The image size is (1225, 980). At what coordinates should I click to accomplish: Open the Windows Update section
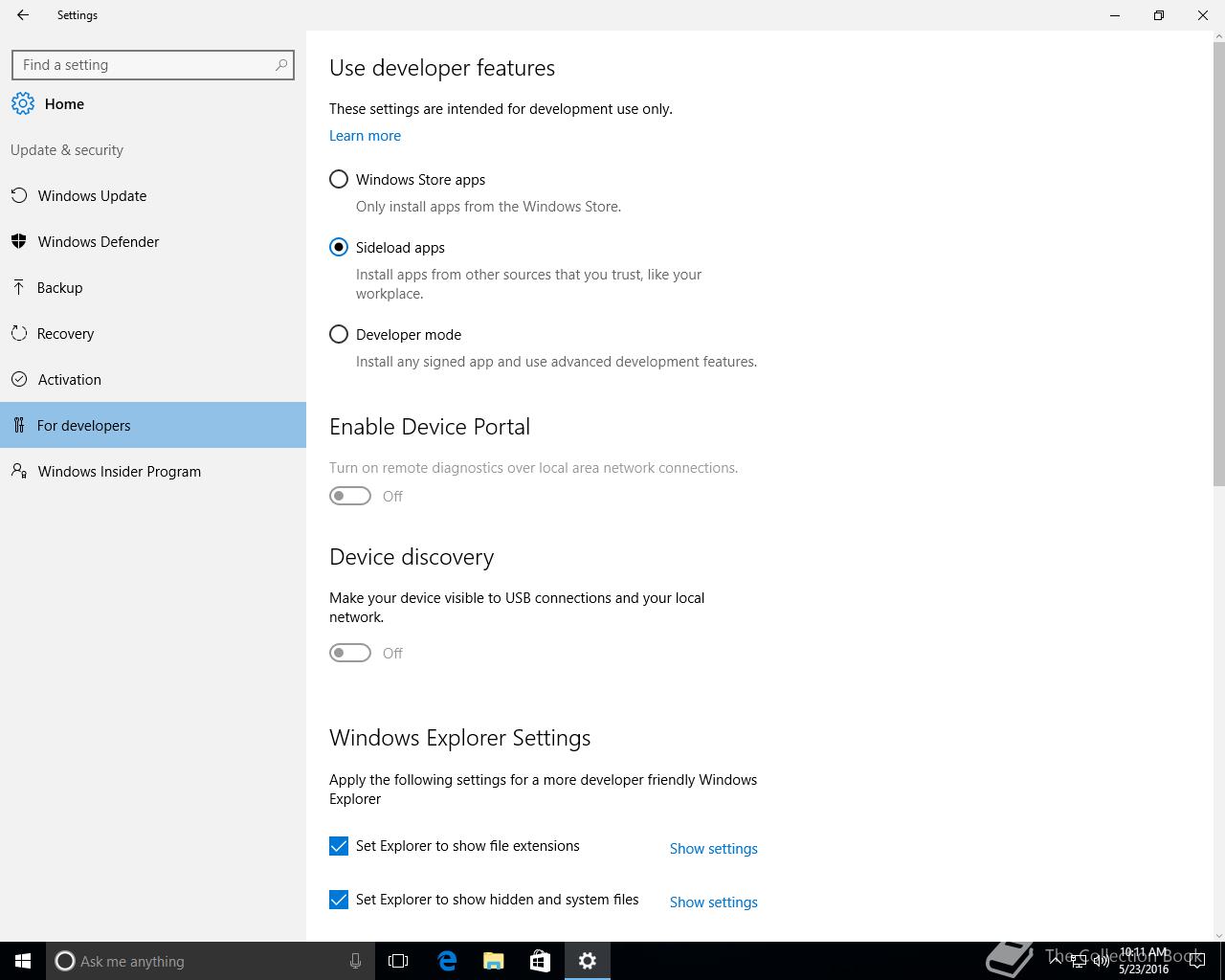point(153,195)
